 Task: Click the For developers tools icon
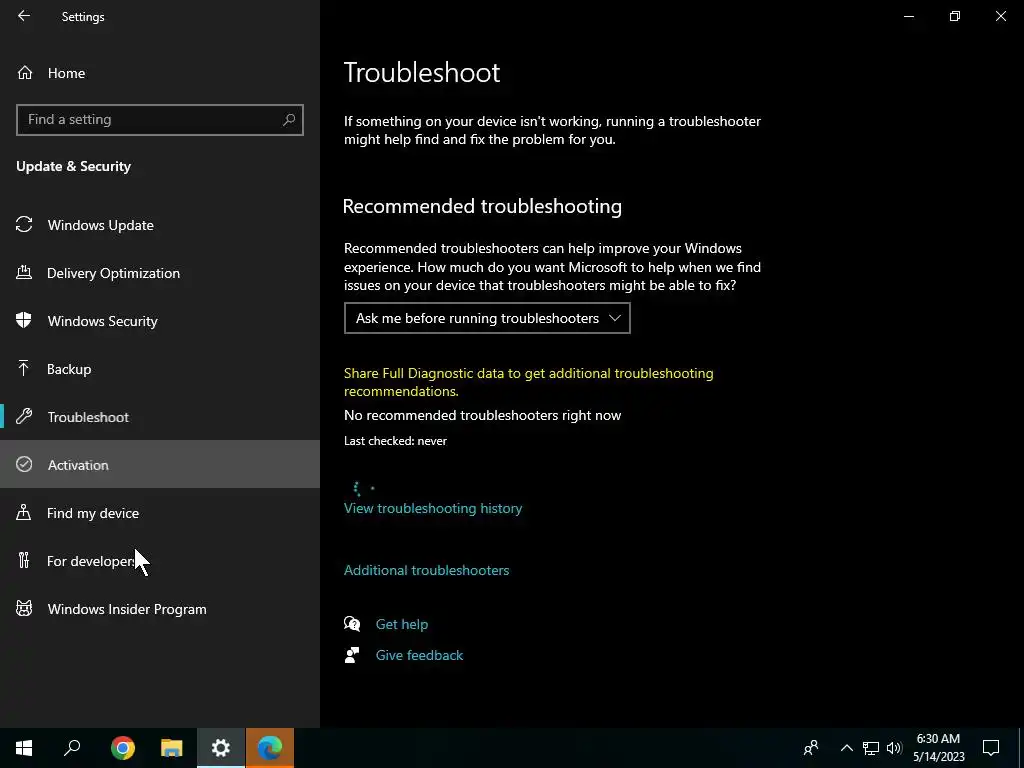[x=24, y=560]
